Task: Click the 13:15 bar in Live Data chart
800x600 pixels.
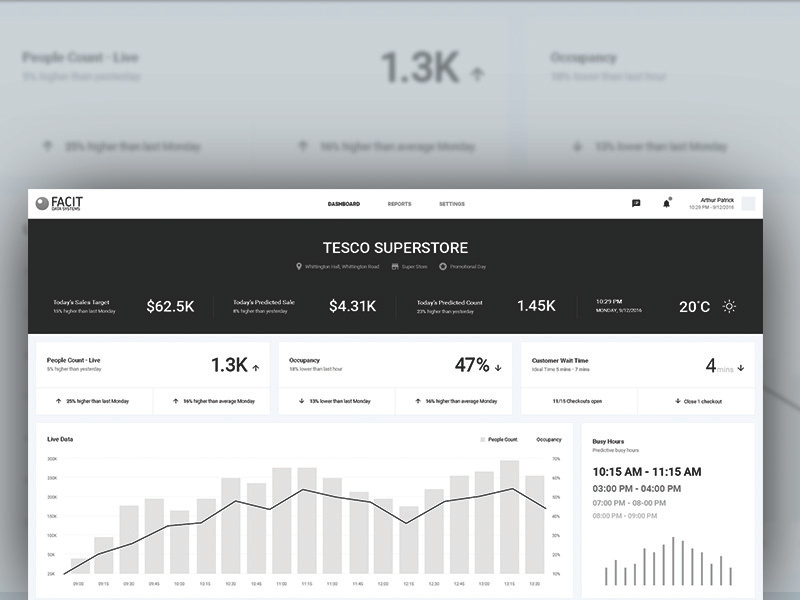Action: 510,517
